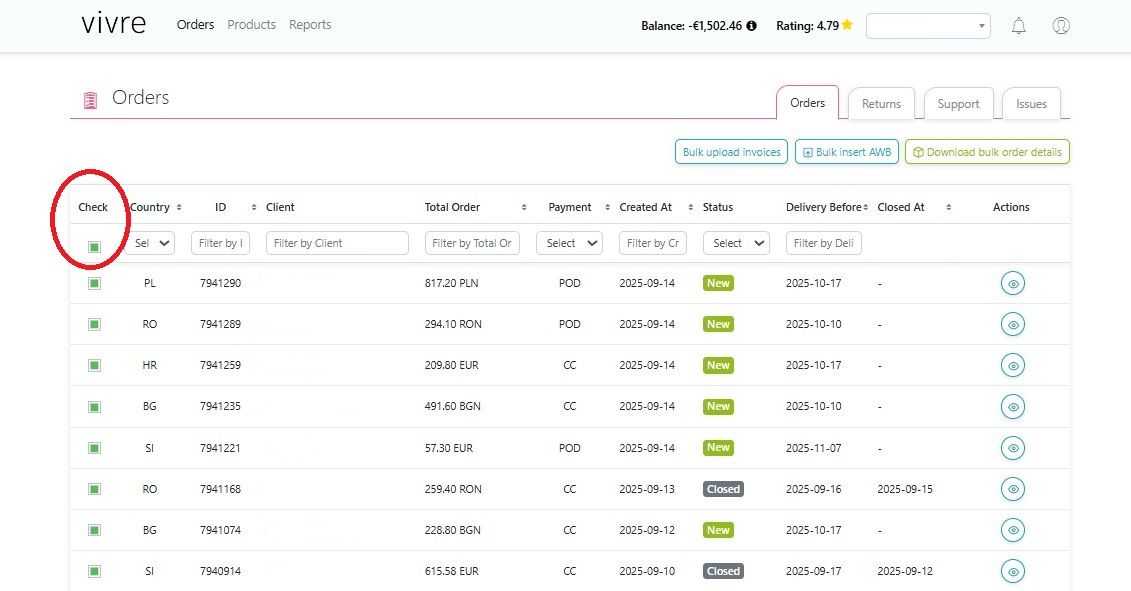Open the country filter dropdown
Screen dimensions: 1131x591
tap(150, 243)
